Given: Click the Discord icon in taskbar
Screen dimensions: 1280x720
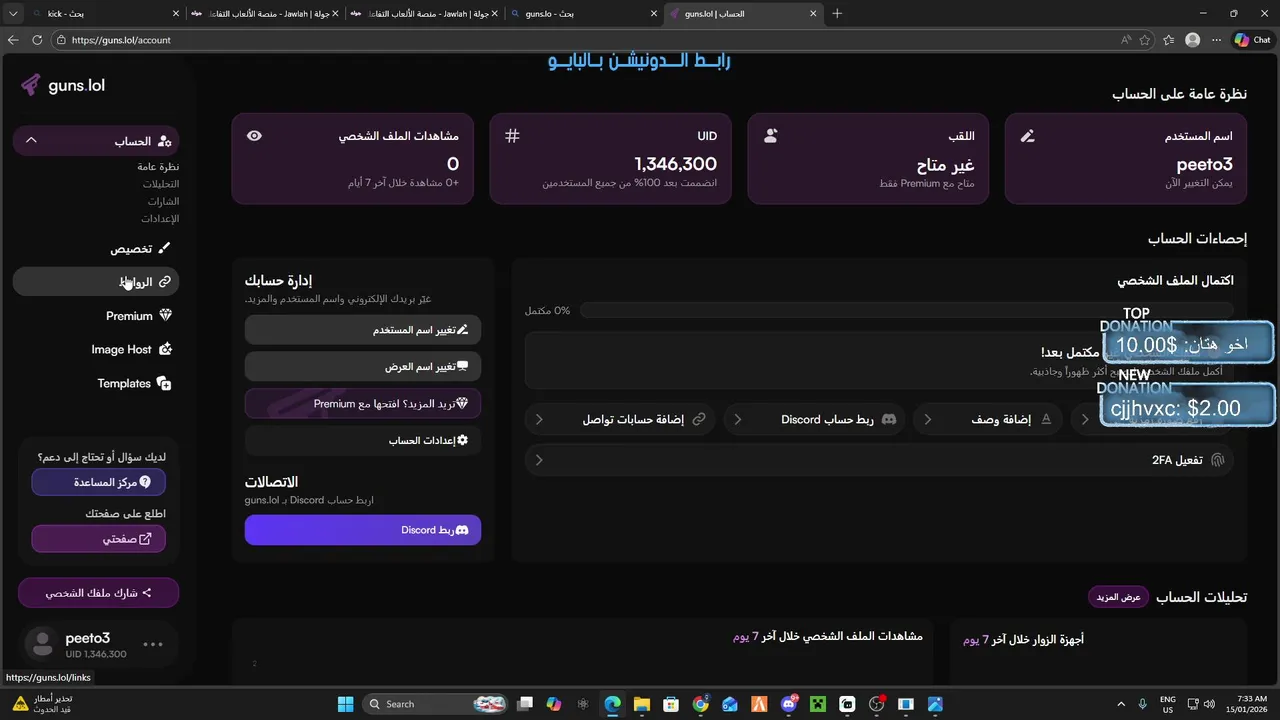Looking at the screenshot, I should (x=789, y=704).
